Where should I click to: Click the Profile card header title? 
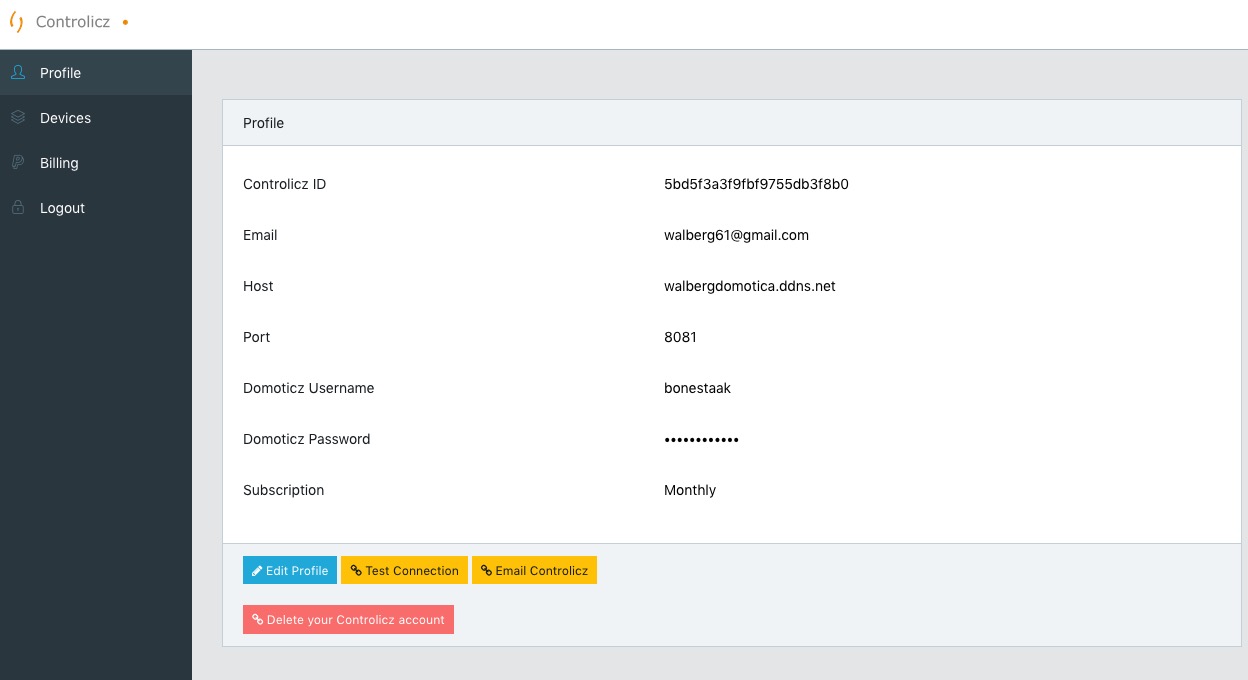pos(263,123)
